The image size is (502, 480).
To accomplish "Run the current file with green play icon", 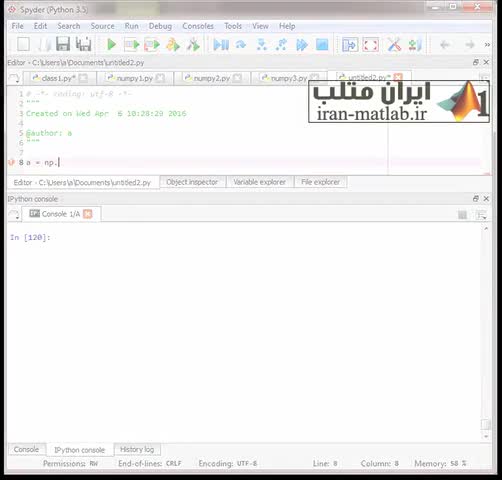I will [111, 44].
